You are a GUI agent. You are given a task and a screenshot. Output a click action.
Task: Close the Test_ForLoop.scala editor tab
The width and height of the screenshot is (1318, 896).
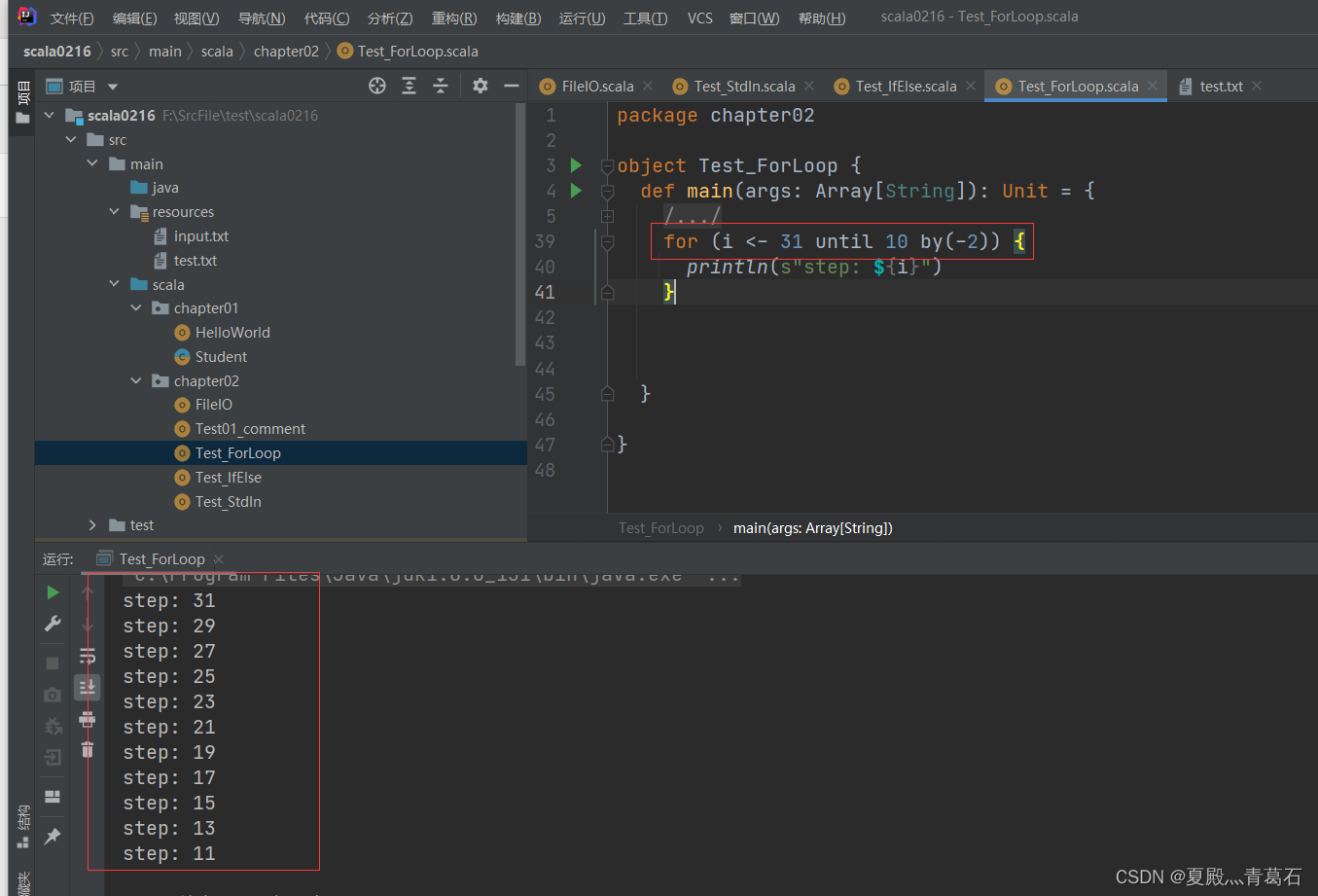coord(1153,87)
